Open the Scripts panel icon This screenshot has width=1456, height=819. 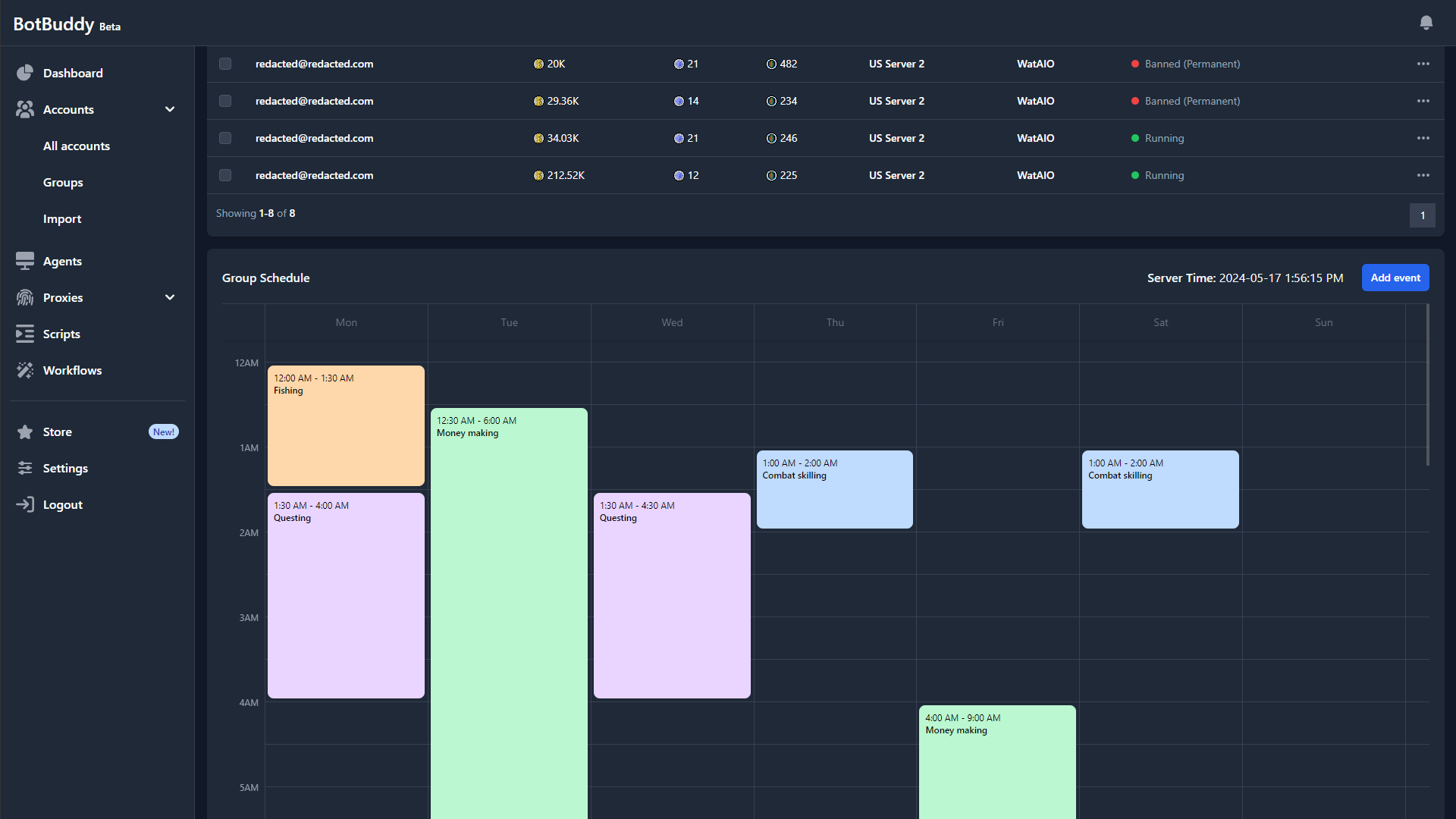coord(24,334)
